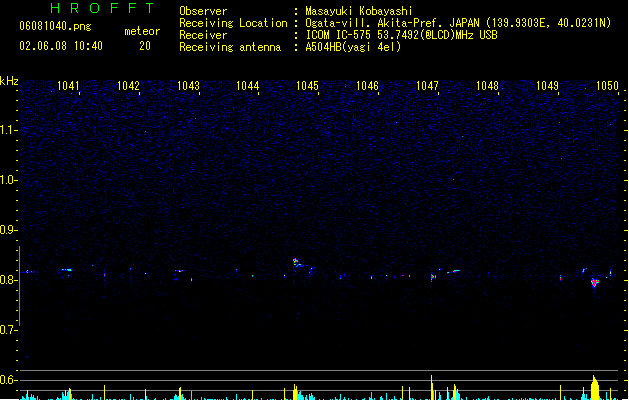Click the 1046 time axis label
Screen dimensions: 629x400
367,85
